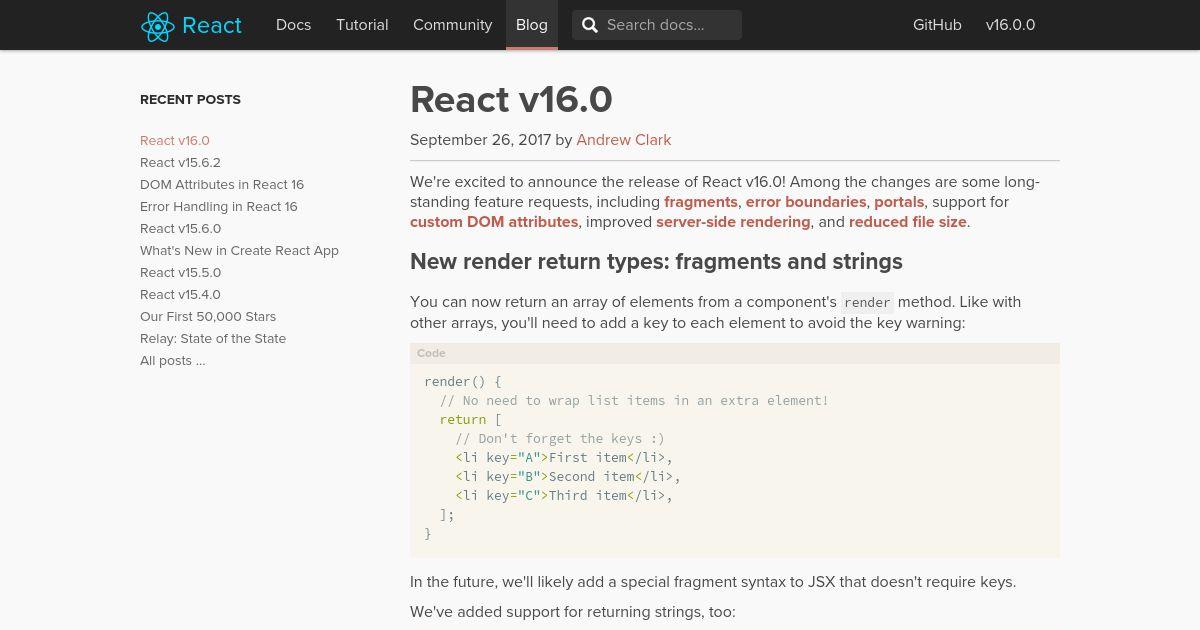Click the search magnifier icon

pyautogui.click(x=589, y=25)
